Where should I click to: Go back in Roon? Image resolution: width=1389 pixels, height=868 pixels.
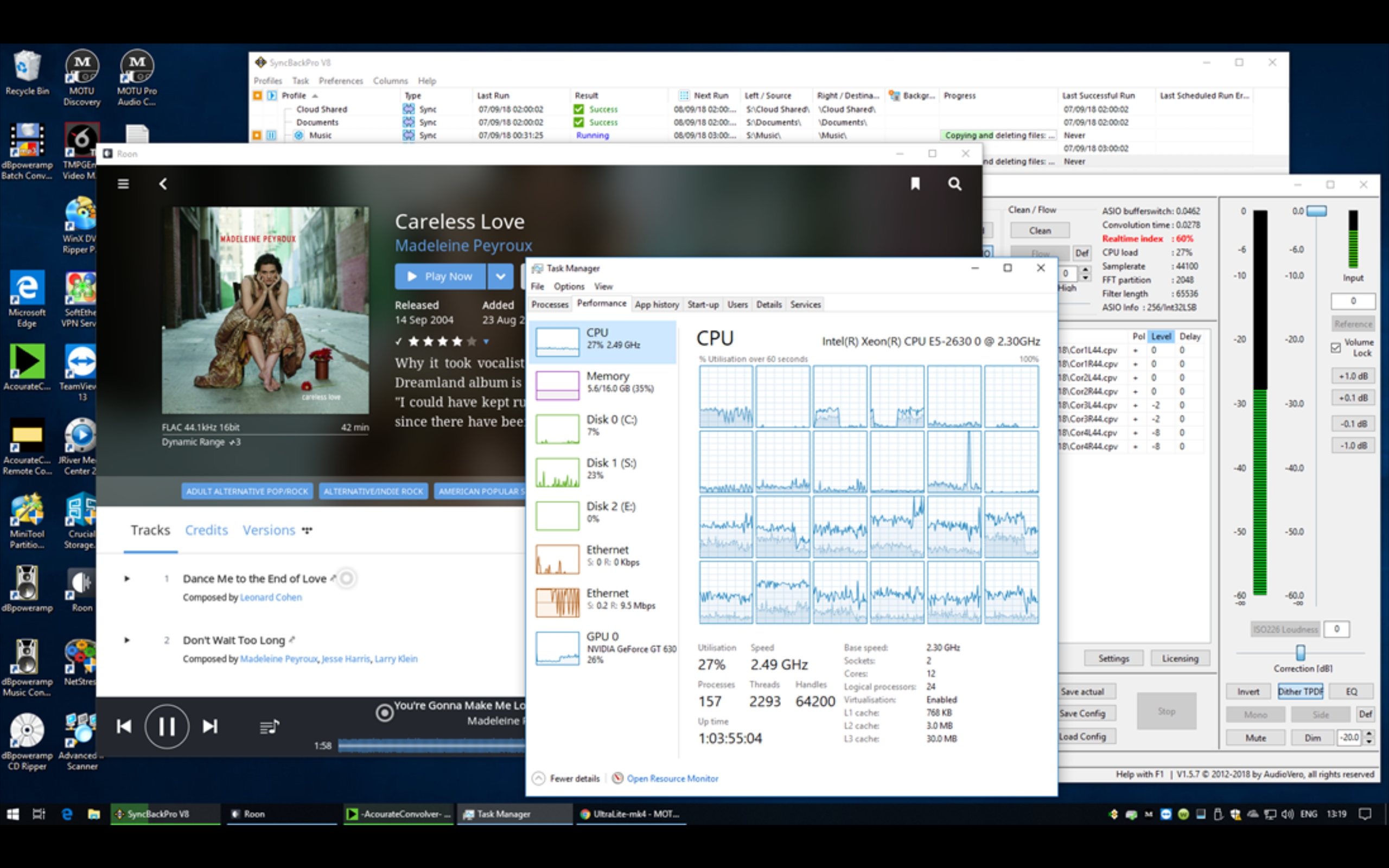click(163, 184)
